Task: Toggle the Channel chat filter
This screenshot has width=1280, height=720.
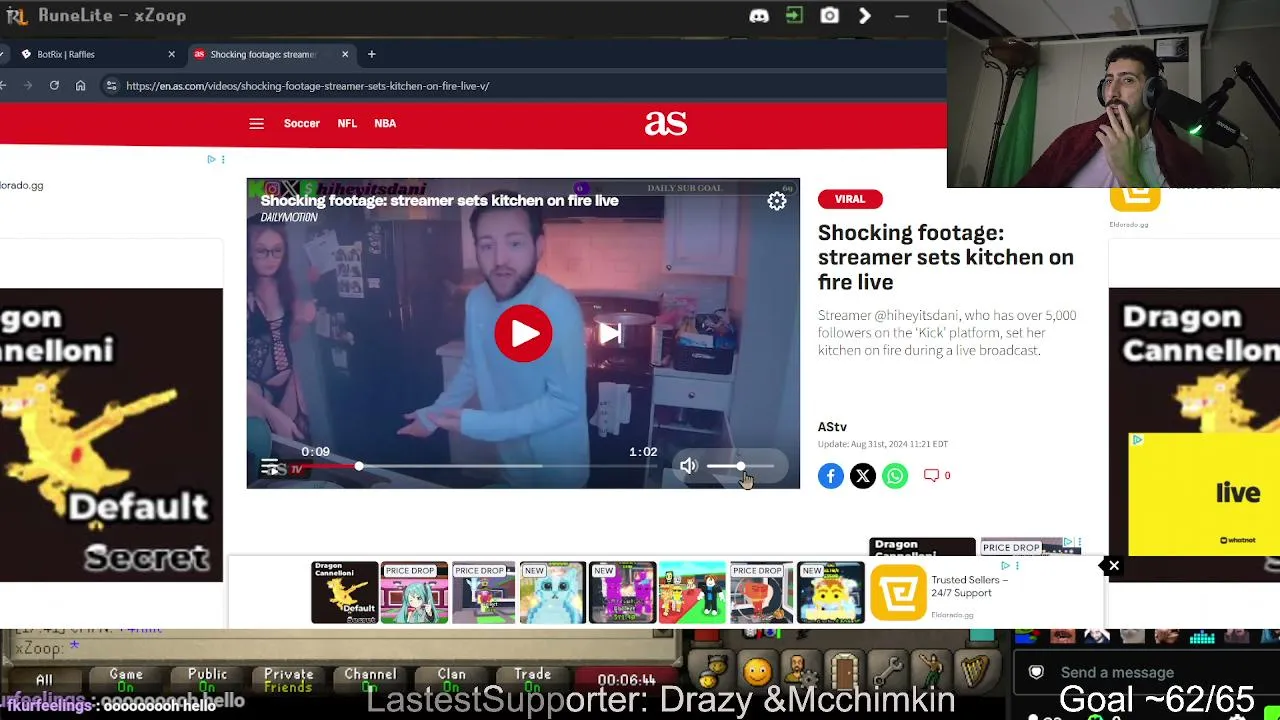Action: [370, 680]
